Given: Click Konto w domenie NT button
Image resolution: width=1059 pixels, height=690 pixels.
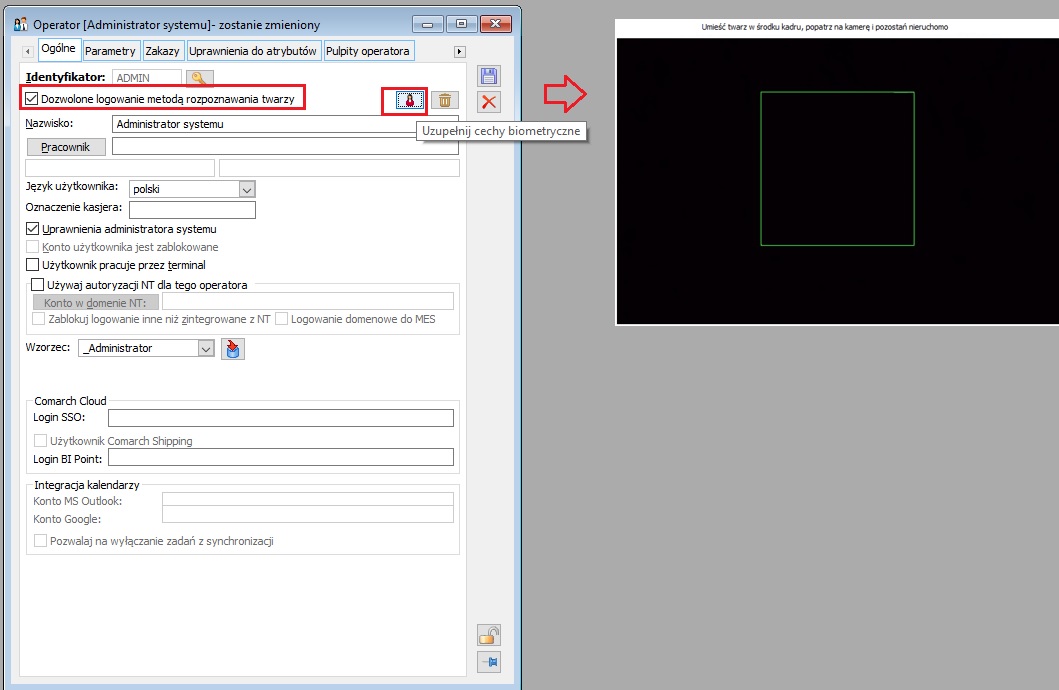Looking at the screenshot, I should (95, 302).
